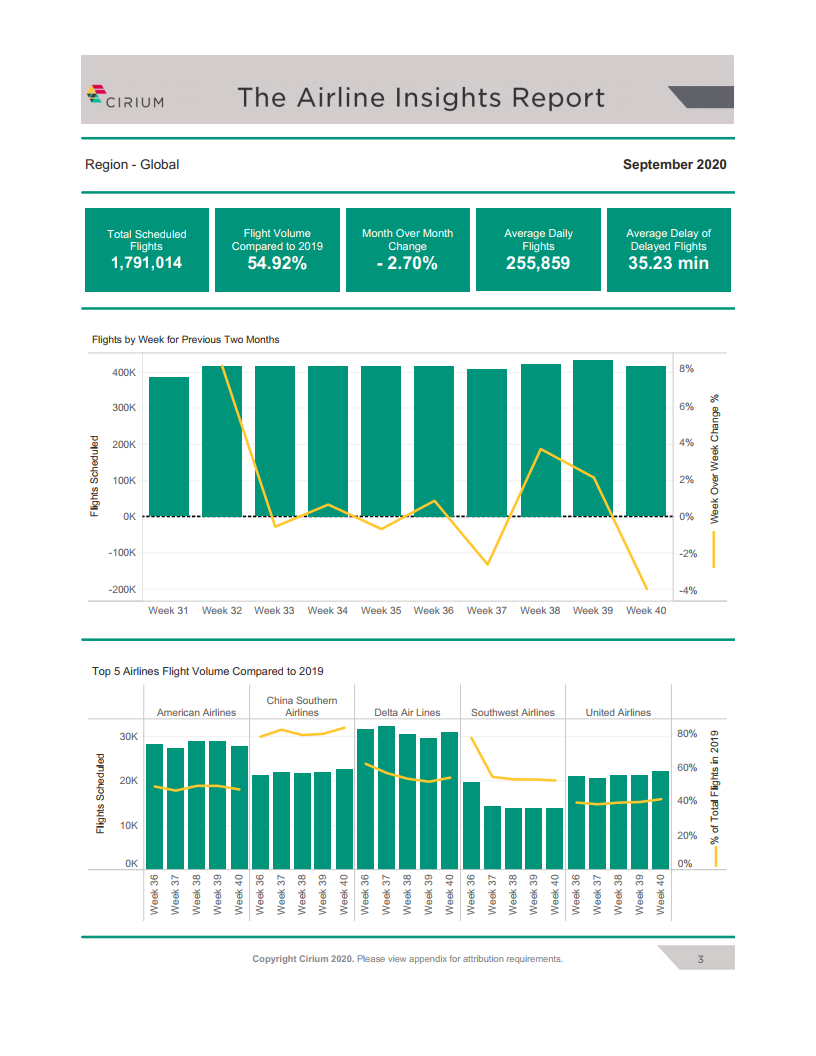
Task: Click the American Airlines column header
Action: [196, 712]
